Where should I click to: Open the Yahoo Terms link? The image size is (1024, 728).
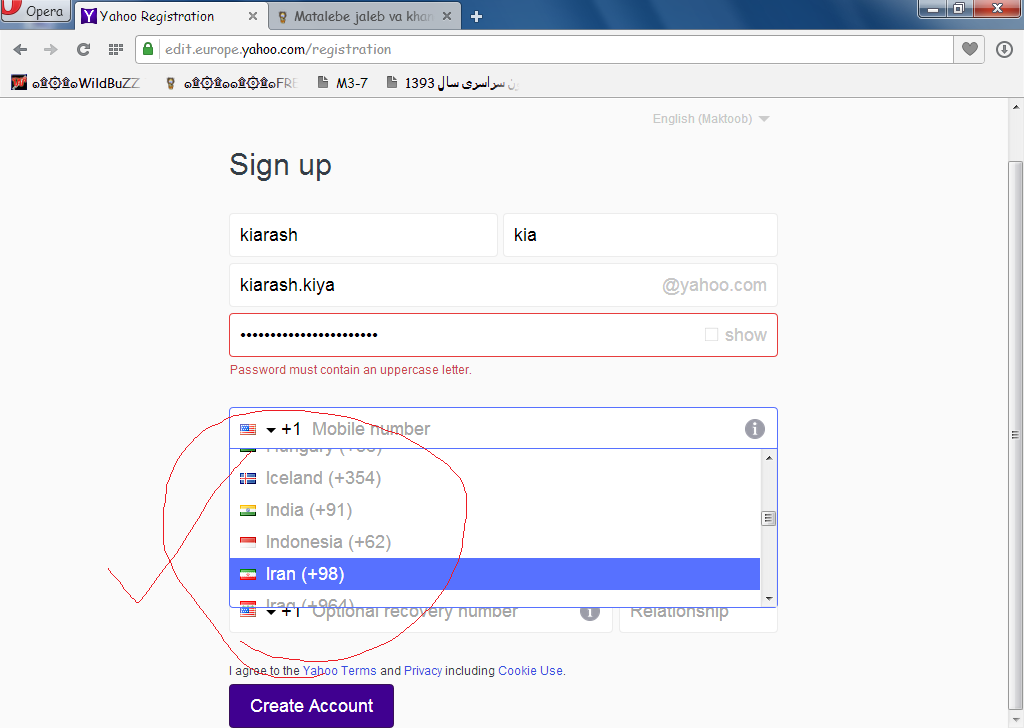tap(340, 671)
